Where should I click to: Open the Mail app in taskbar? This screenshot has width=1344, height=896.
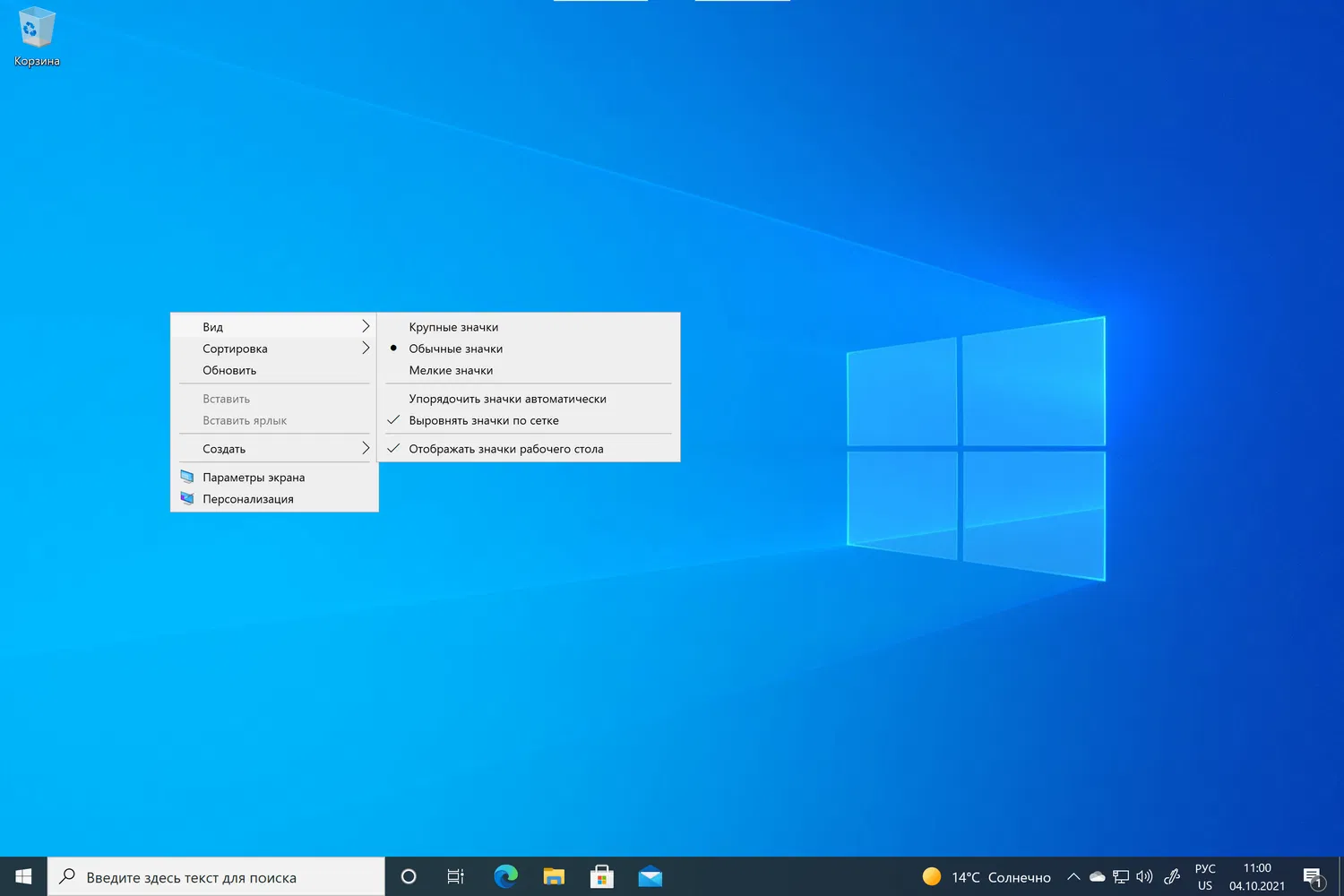coord(650,876)
